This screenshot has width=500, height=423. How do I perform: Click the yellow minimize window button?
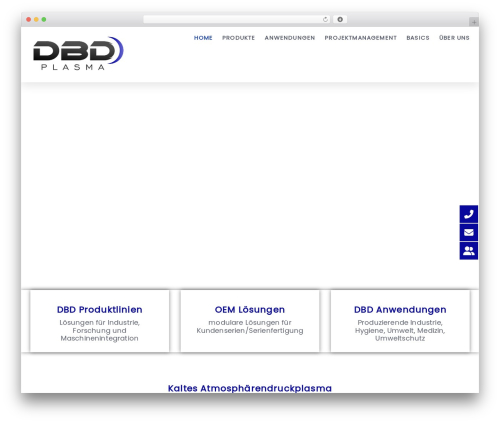36,20
